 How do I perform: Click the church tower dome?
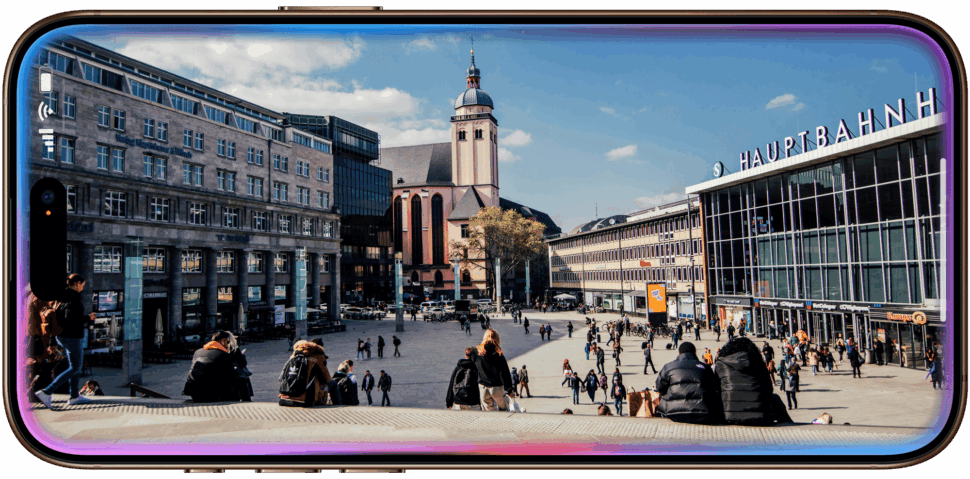pyautogui.click(x=473, y=97)
